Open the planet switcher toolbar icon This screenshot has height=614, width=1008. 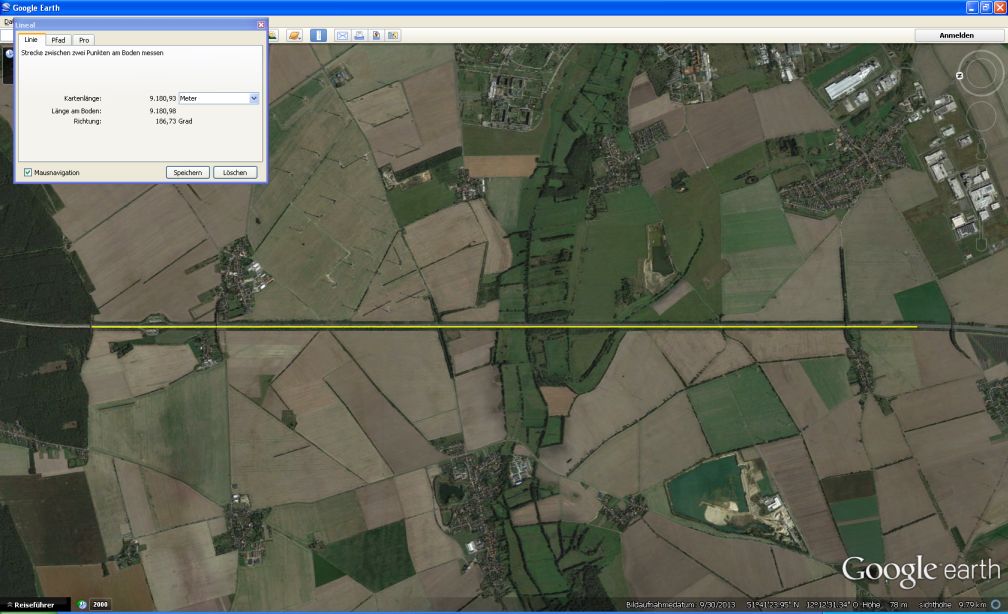(x=294, y=35)
